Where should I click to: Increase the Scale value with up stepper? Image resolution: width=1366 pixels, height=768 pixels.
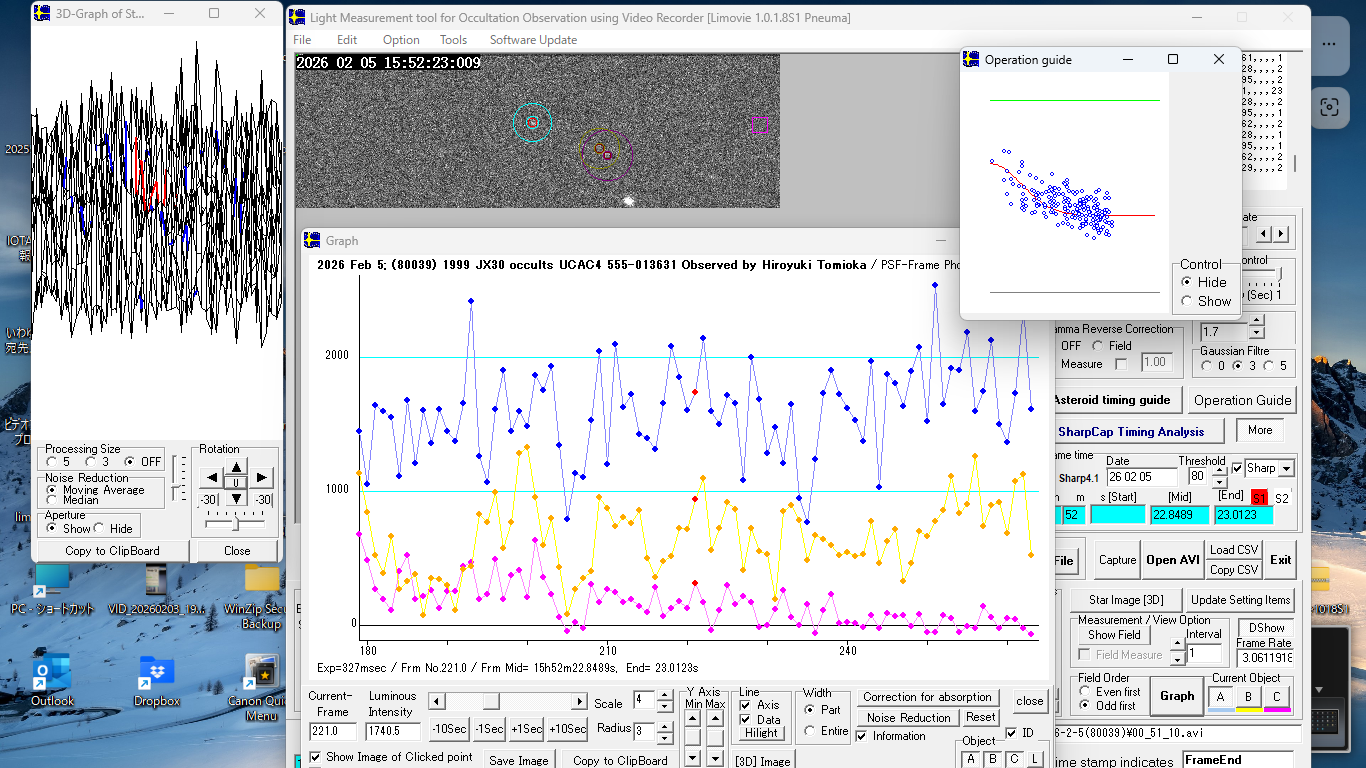(664, 695)
